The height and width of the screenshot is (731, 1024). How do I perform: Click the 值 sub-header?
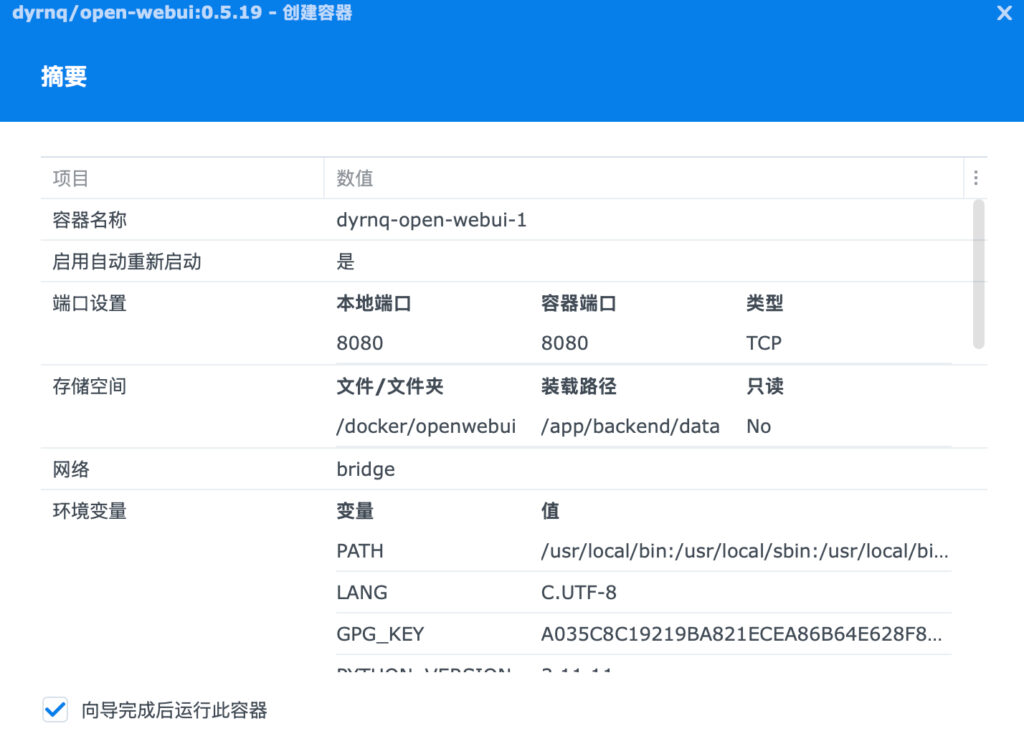[550, 511]
